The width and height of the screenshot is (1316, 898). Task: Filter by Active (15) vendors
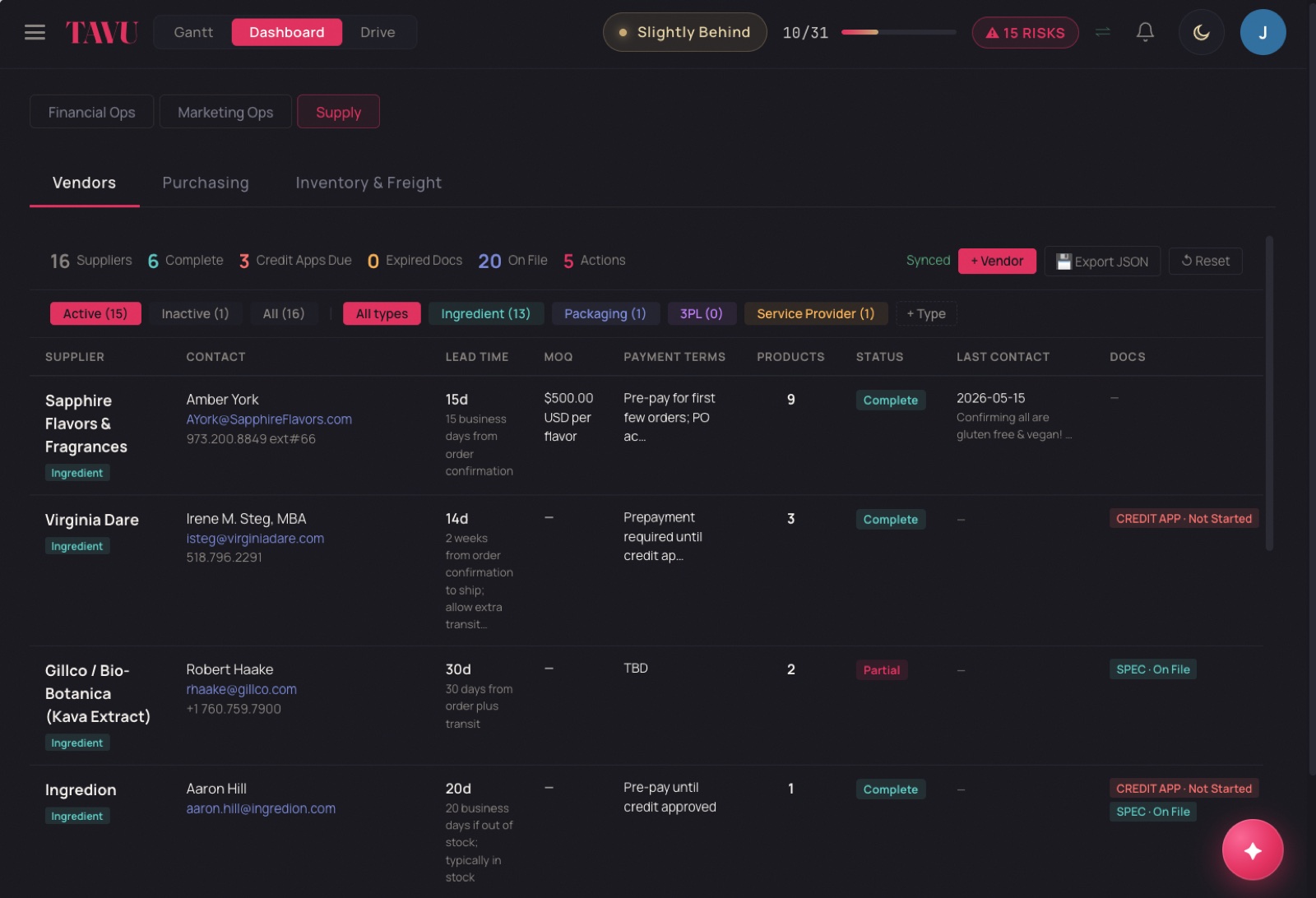(95, 313)
